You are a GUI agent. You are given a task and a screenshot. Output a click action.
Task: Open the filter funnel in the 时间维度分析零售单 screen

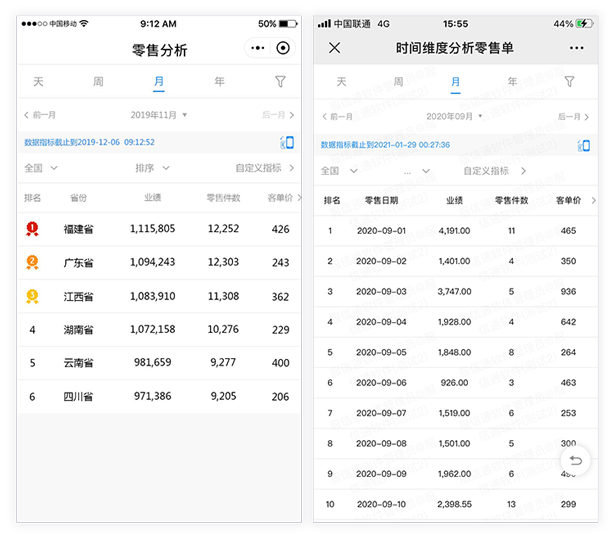point(569,81)
